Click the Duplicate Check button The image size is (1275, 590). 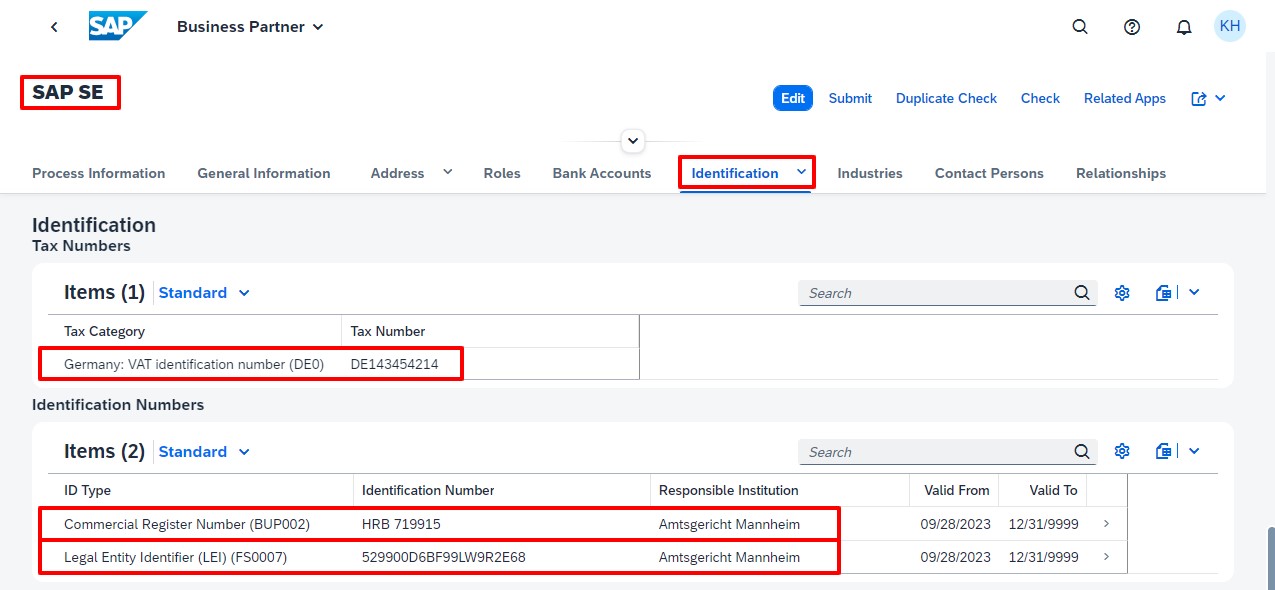946,98
